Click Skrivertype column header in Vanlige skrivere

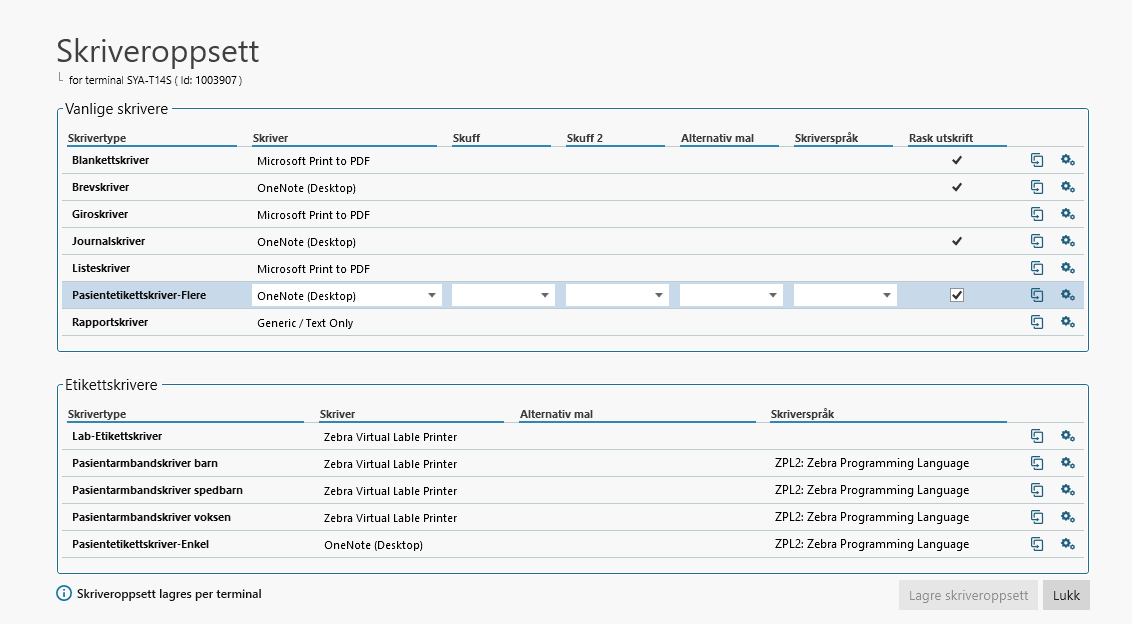pyautogui.click(x=97, y=138)
